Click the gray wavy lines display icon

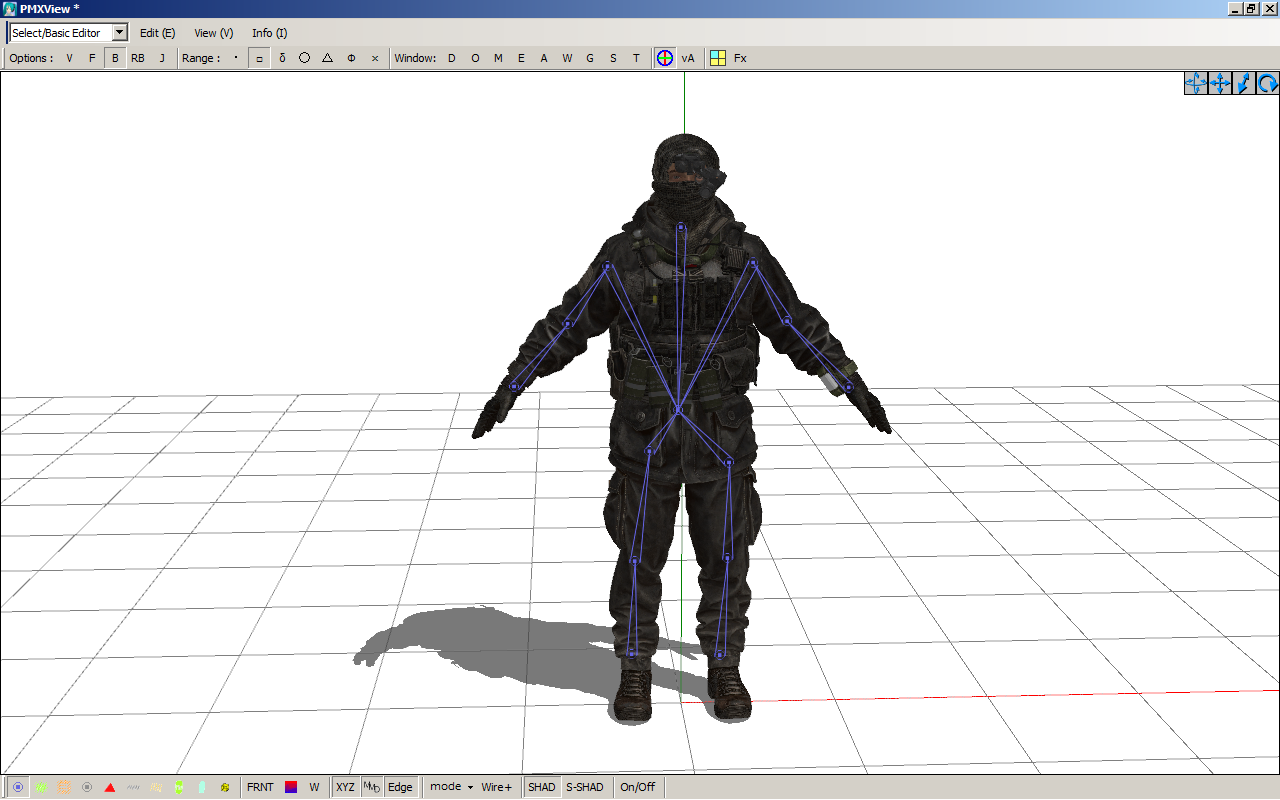point(133,787)
